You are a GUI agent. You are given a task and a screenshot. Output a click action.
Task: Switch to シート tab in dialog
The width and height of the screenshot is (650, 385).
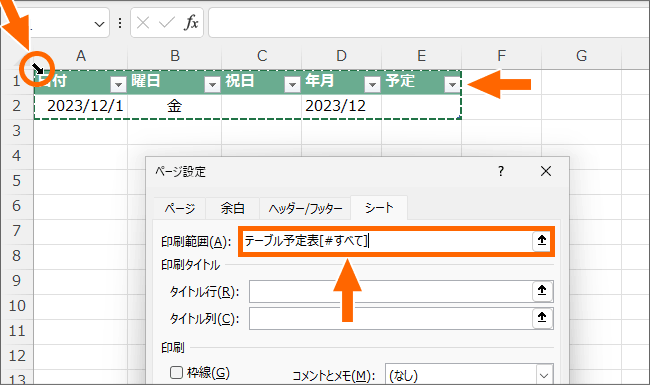[379, 208]
